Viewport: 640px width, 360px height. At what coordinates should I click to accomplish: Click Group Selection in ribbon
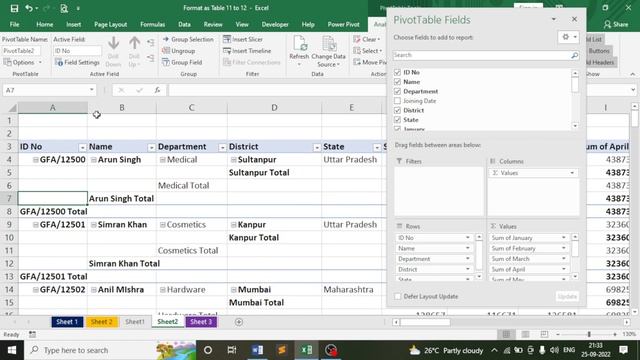click(x=188, y=39)
